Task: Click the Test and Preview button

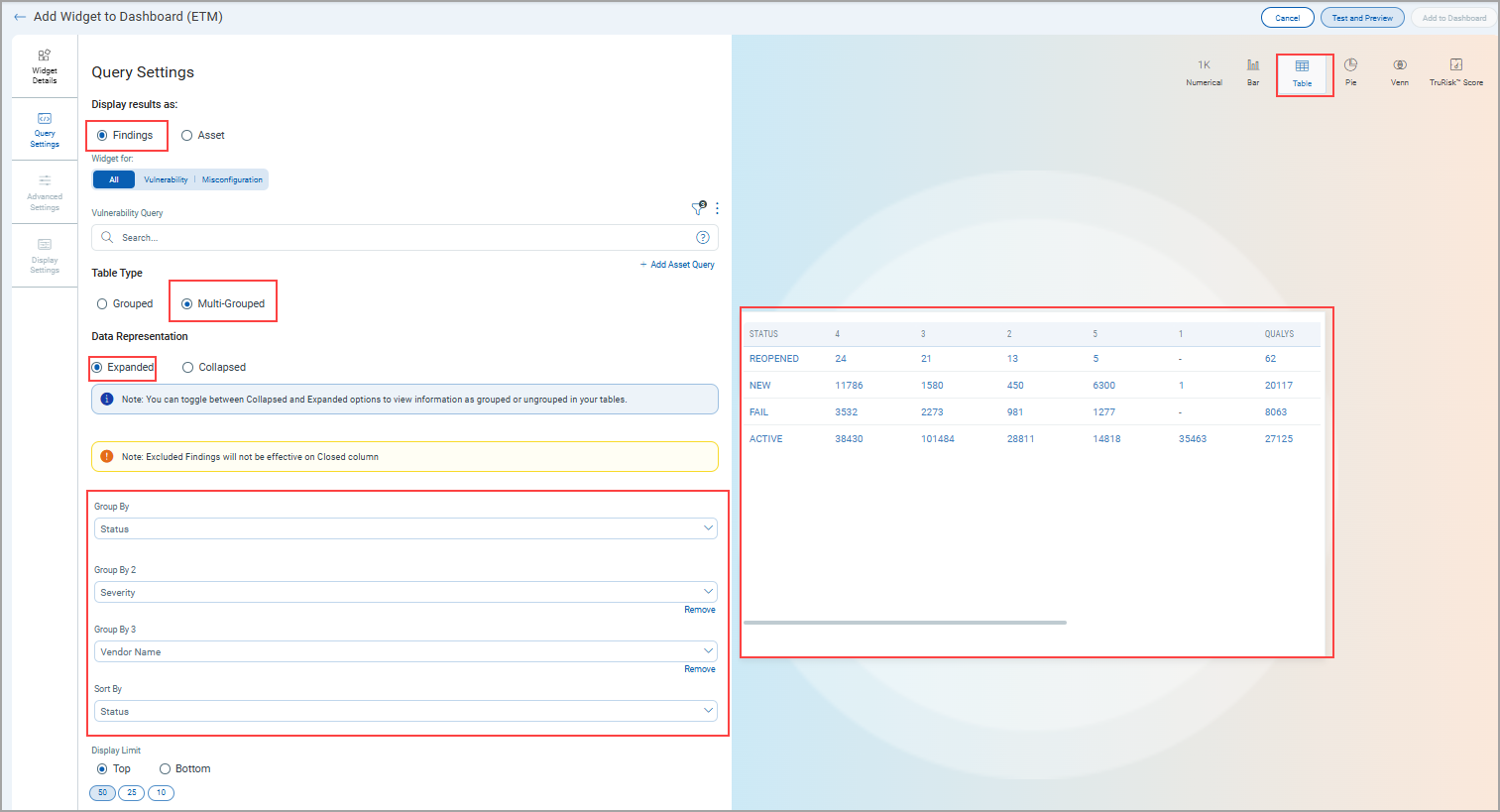Action: 1361,17
